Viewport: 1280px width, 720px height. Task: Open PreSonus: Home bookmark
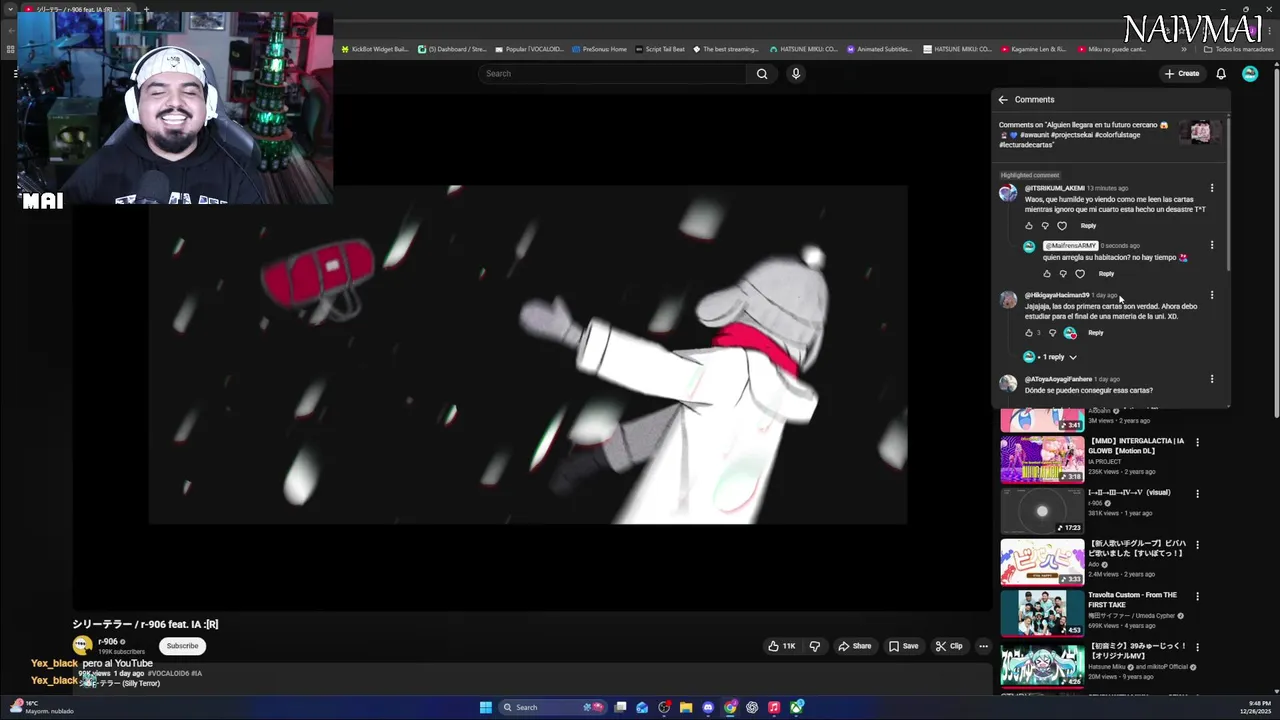[599, 49]
